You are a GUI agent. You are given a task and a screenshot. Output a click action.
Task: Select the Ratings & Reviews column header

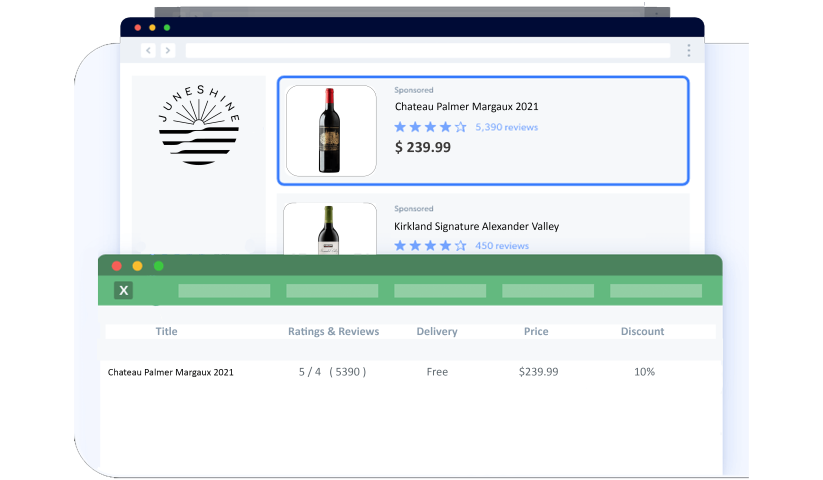click(x=333, y=332)
